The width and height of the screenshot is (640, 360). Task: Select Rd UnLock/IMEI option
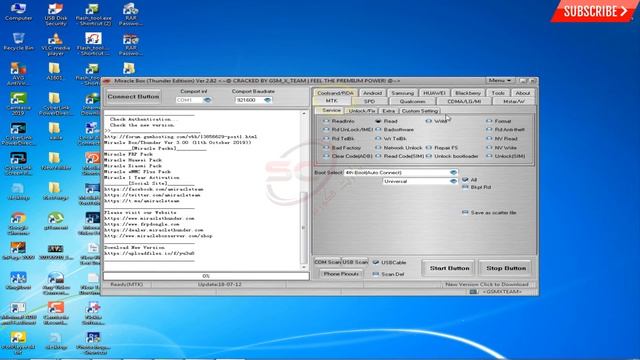348,130
